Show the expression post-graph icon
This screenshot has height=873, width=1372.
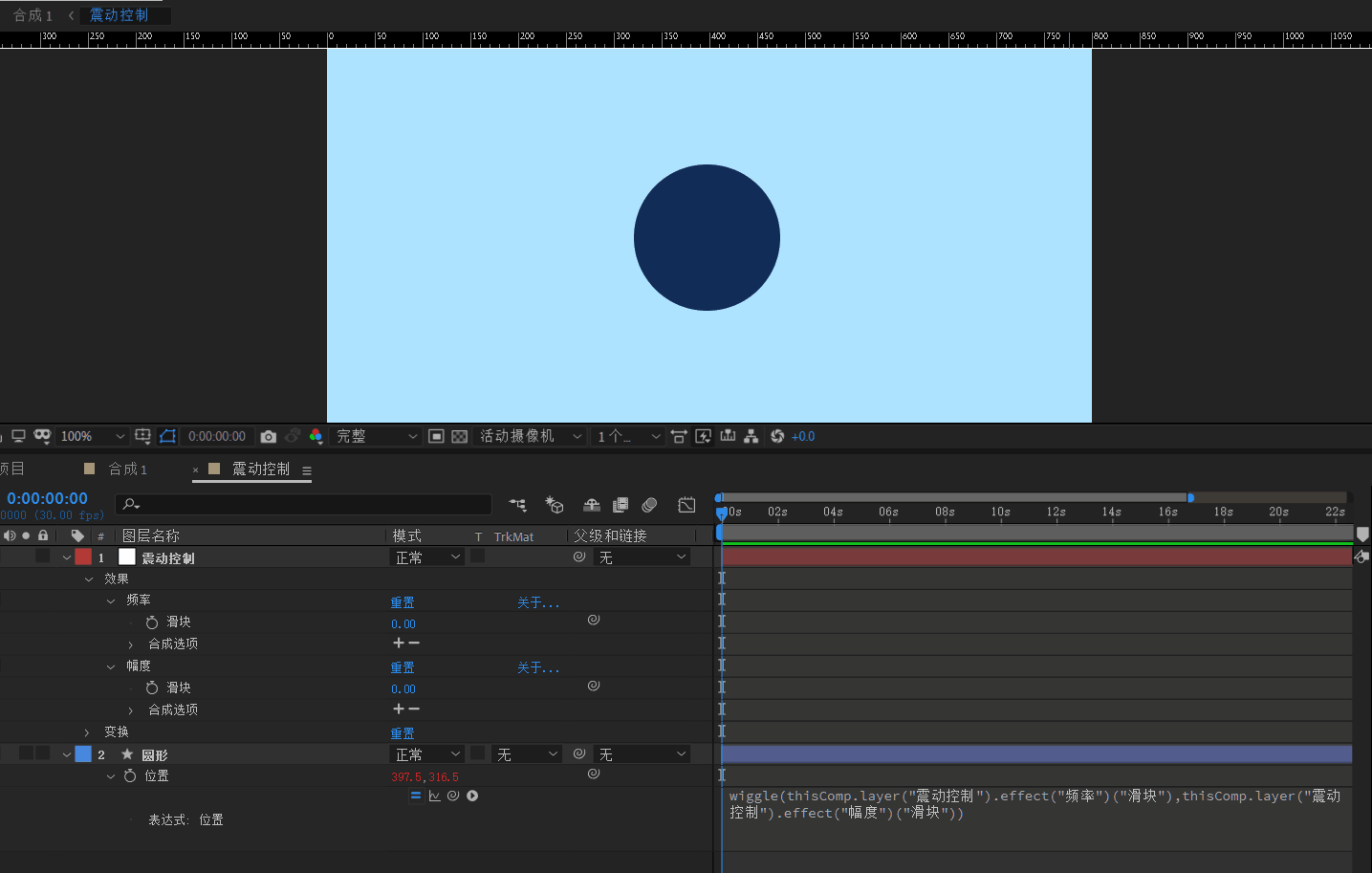tap(435, 796)
